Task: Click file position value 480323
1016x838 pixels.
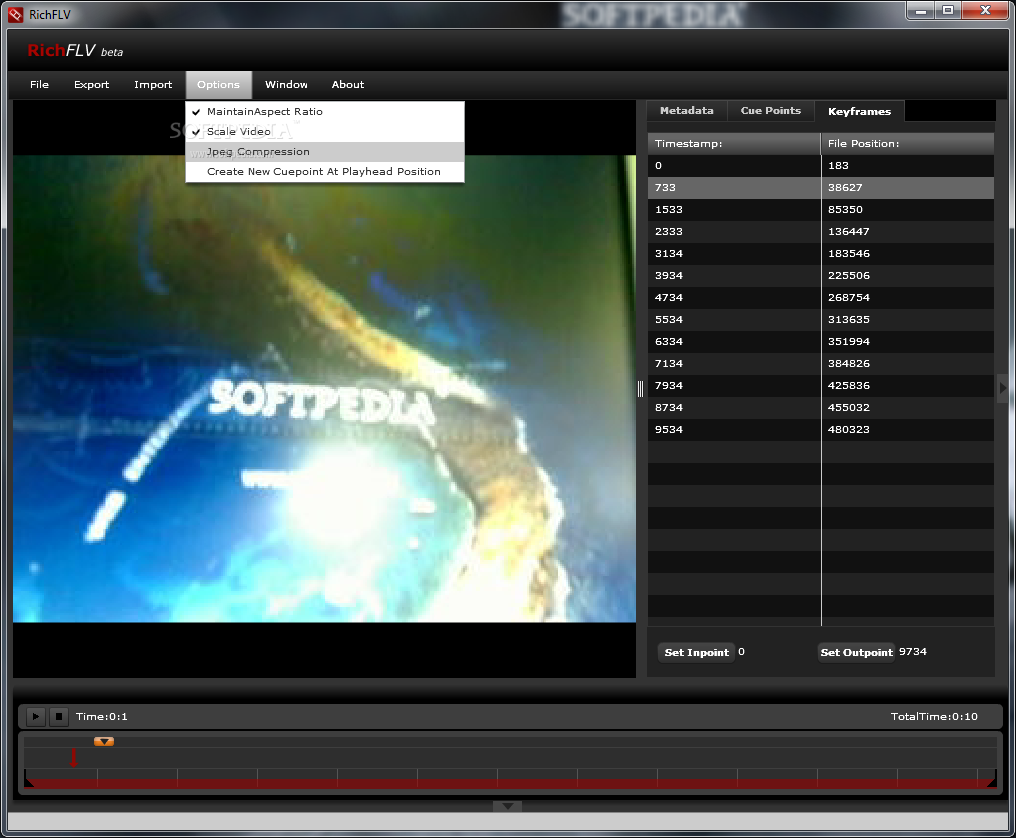Action: coord(849,430)
